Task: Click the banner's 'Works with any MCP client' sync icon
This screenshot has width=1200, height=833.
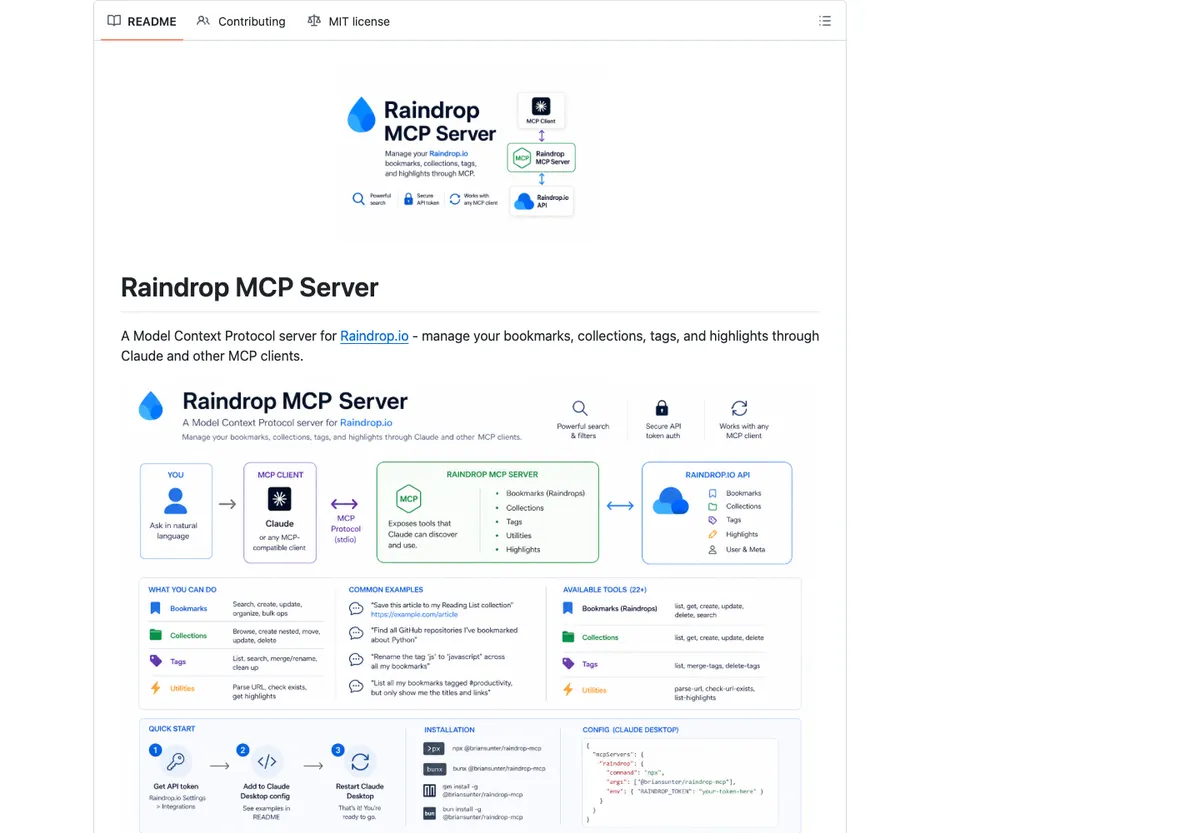Action: click(x=455, y=199)
